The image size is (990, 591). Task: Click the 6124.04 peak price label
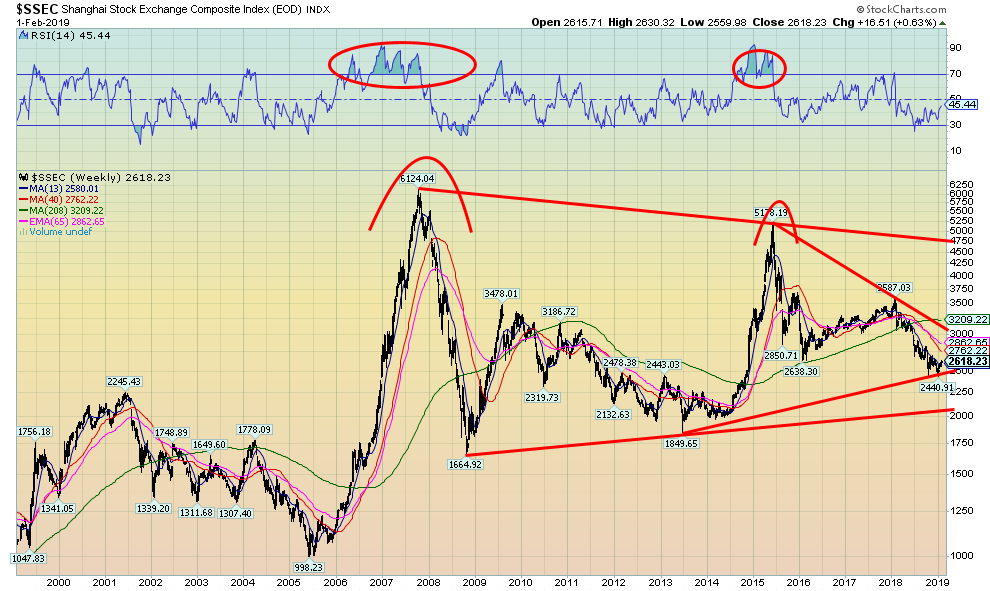click(x=419, y=179)
